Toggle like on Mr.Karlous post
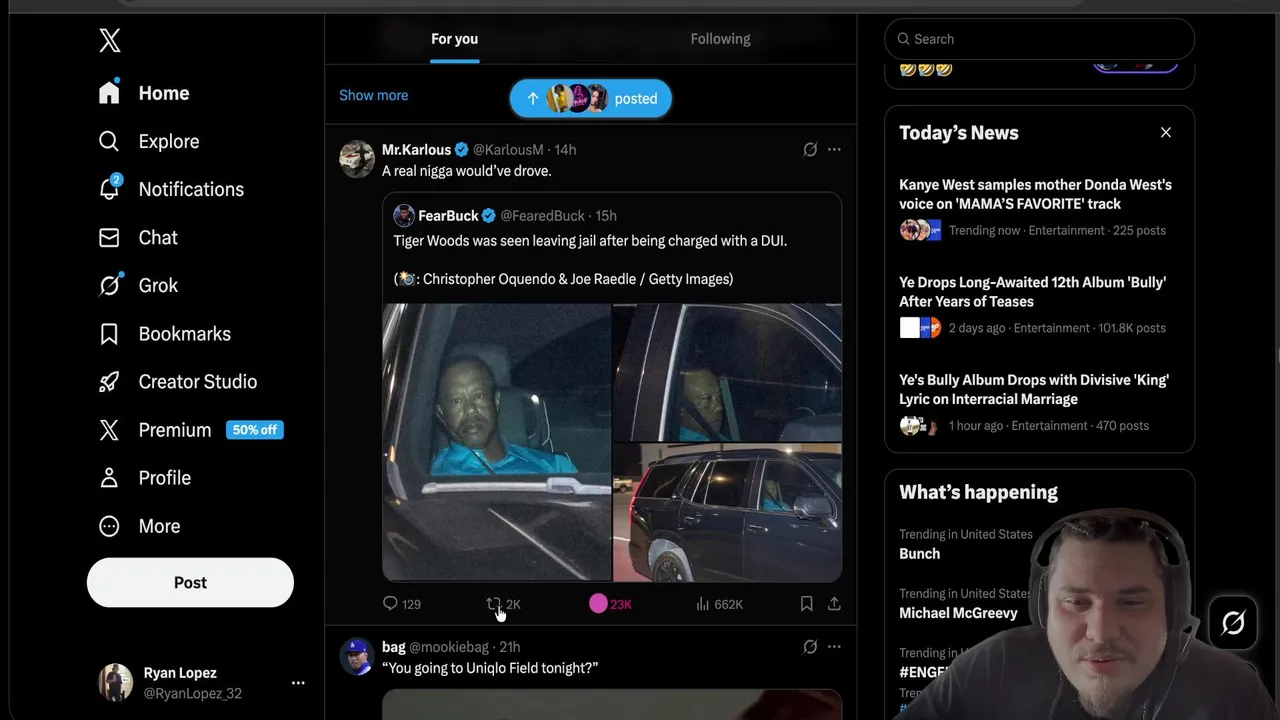The width and height of the screenshot is (1280, 720). [598, 603]
